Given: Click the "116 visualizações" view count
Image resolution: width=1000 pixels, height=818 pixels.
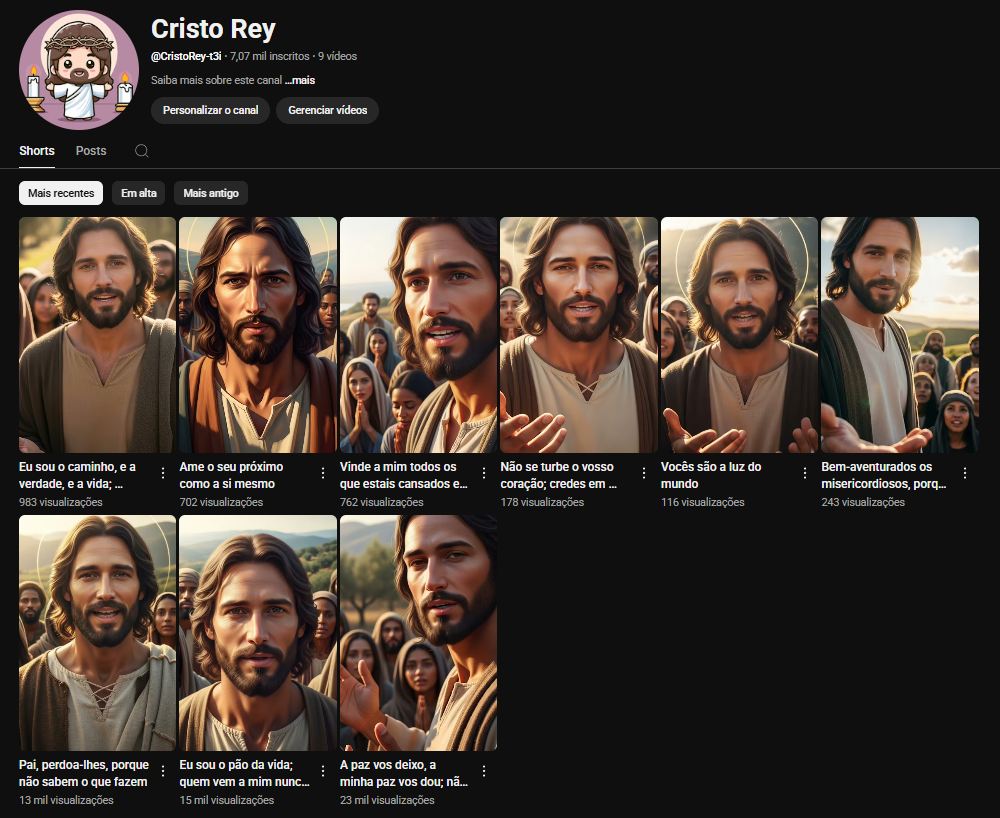Looking at the screenshot, I should [x=702, y=502].
